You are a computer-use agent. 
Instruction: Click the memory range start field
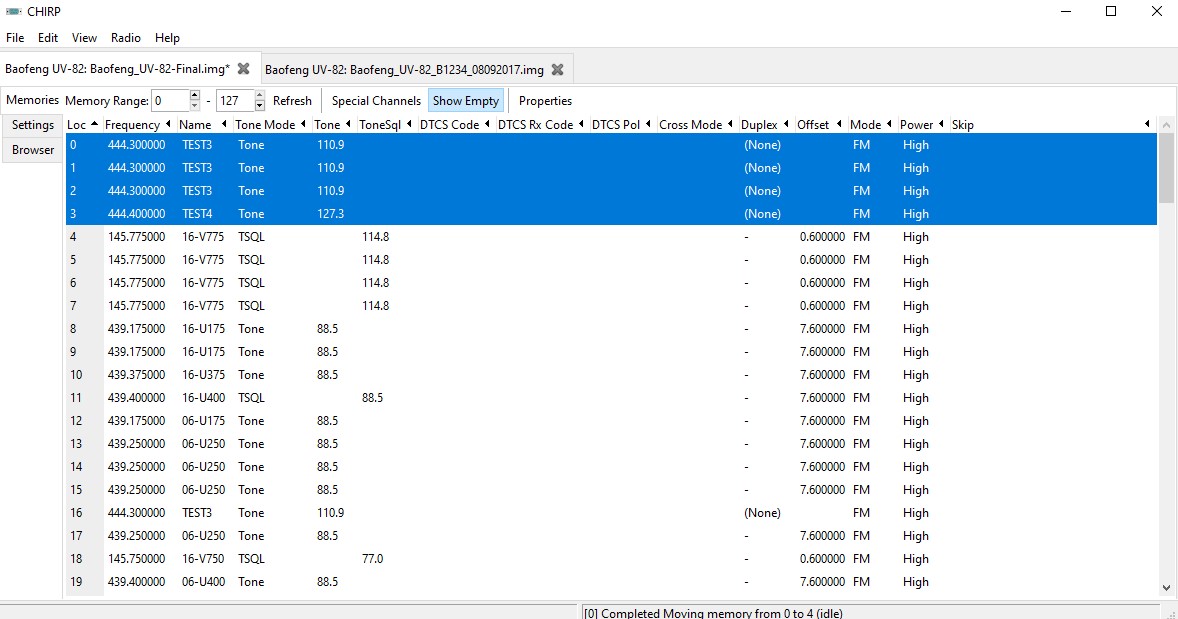pyautogui.click(x=170, y=101)
